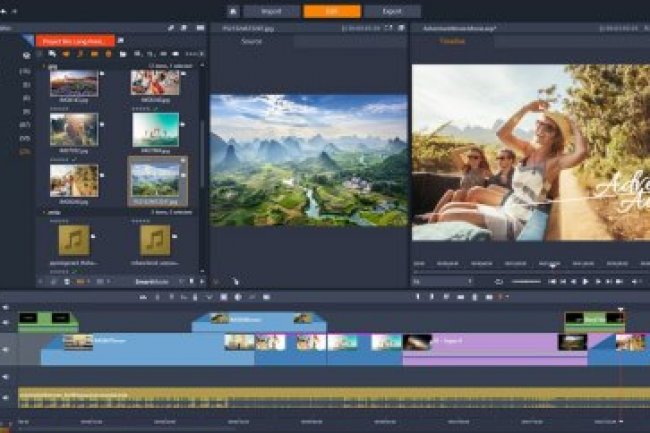Switch to the Export tab
The image size is (650, 433).
pyautogui.click(x=392, y=11)
